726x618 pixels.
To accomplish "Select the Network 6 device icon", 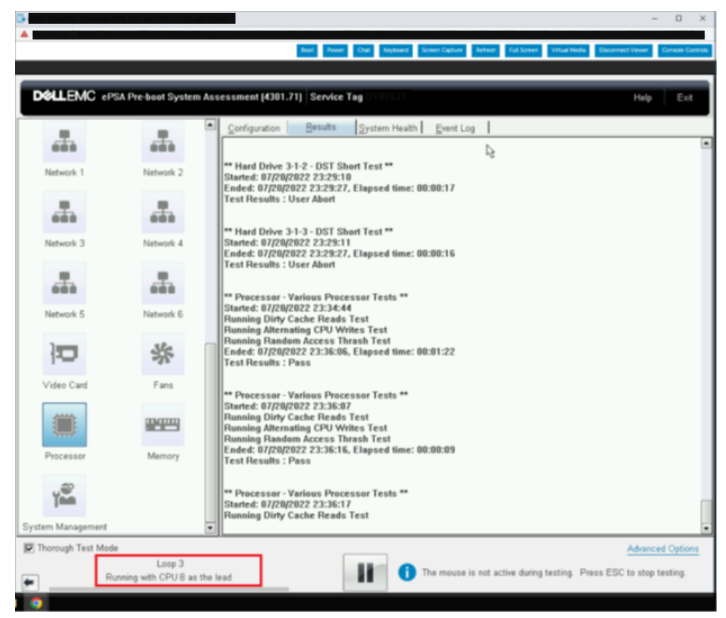I will coord(163,283).
